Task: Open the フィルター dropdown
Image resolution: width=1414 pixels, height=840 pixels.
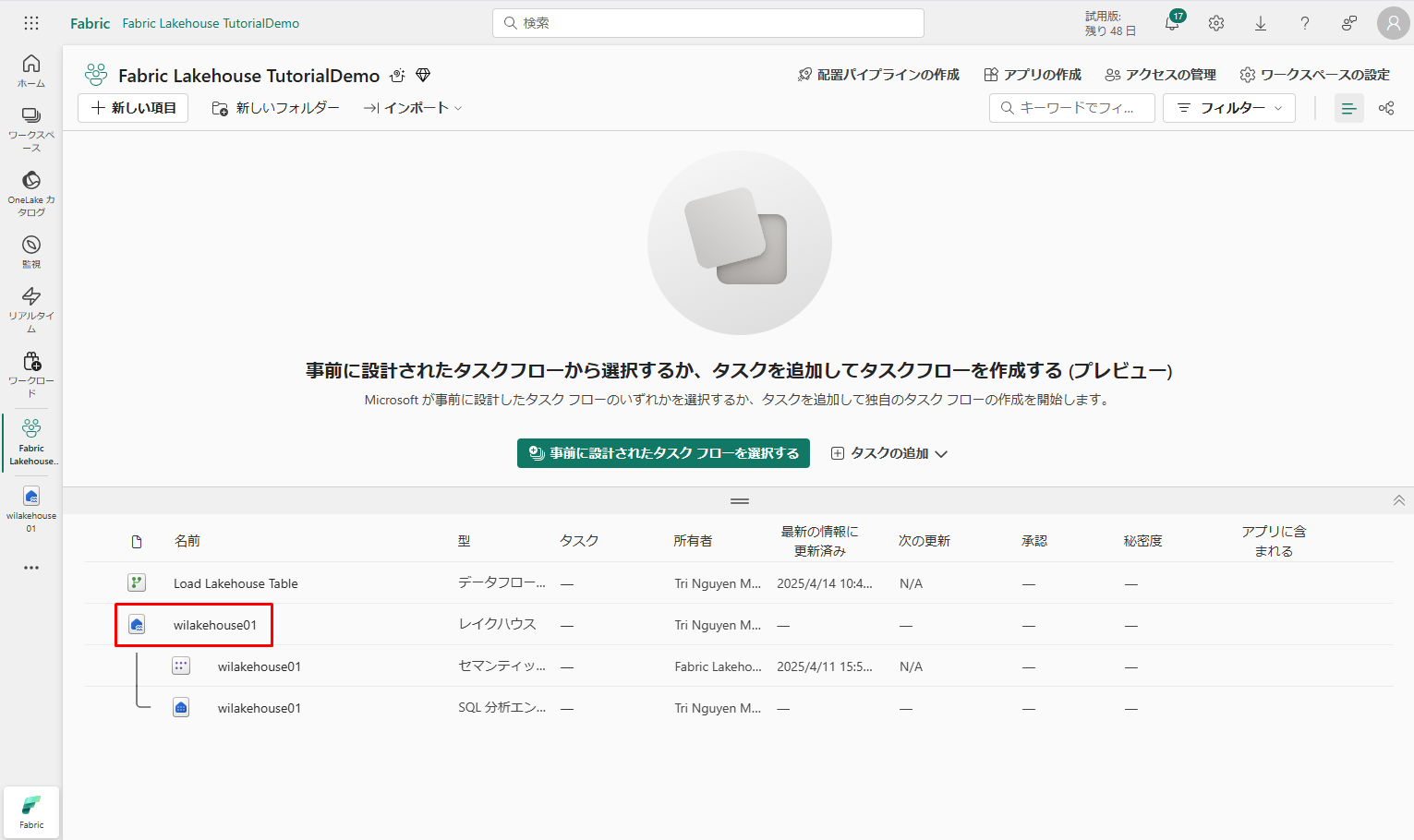Action: click(x=1228, y=108)
